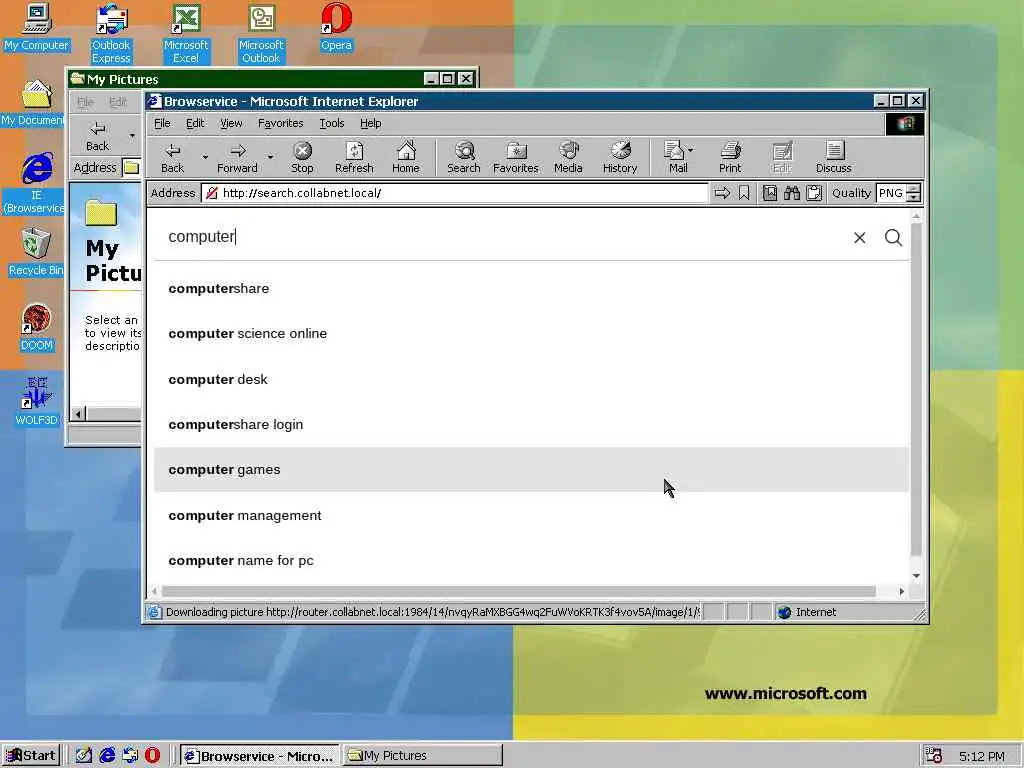Open the Help menu

pos(370,123)
